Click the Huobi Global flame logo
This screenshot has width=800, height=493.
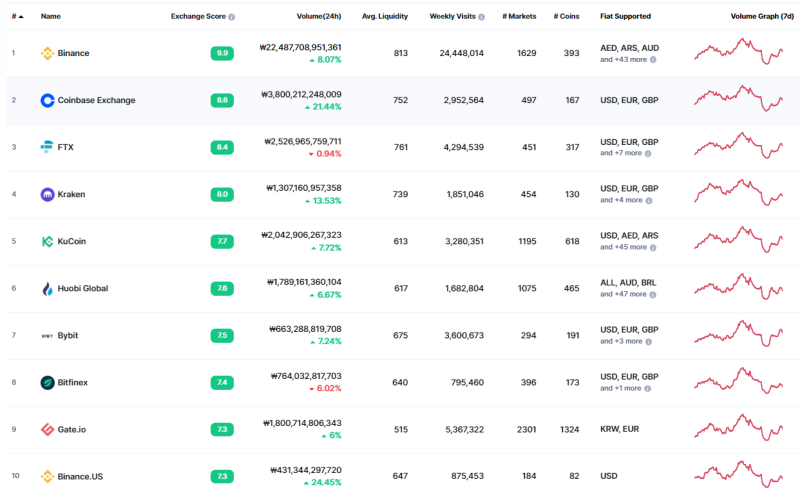click(47, 289)
